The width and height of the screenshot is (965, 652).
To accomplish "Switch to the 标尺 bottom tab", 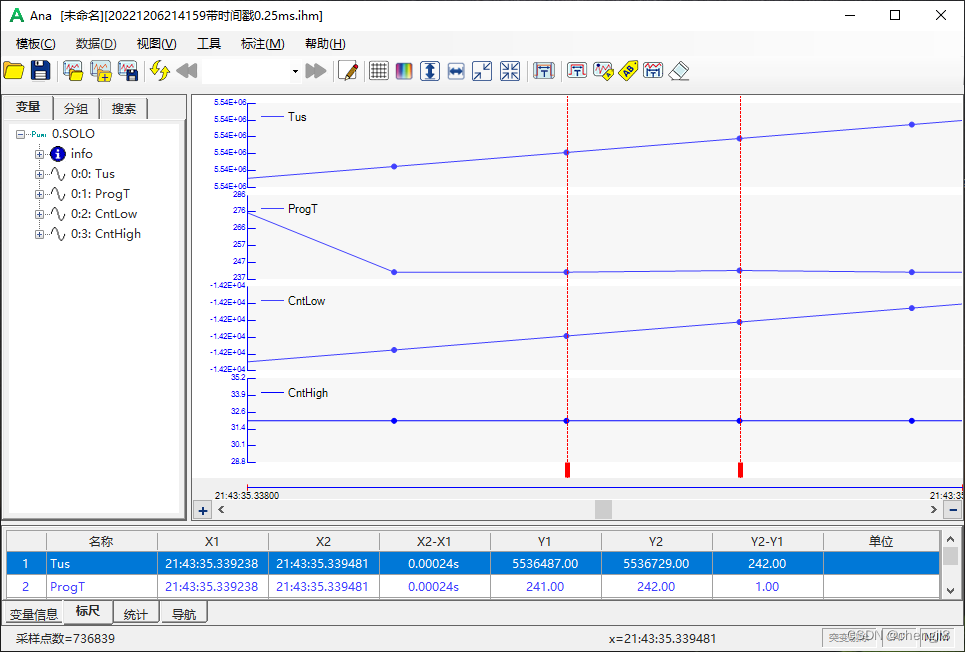I will point(87,611).
